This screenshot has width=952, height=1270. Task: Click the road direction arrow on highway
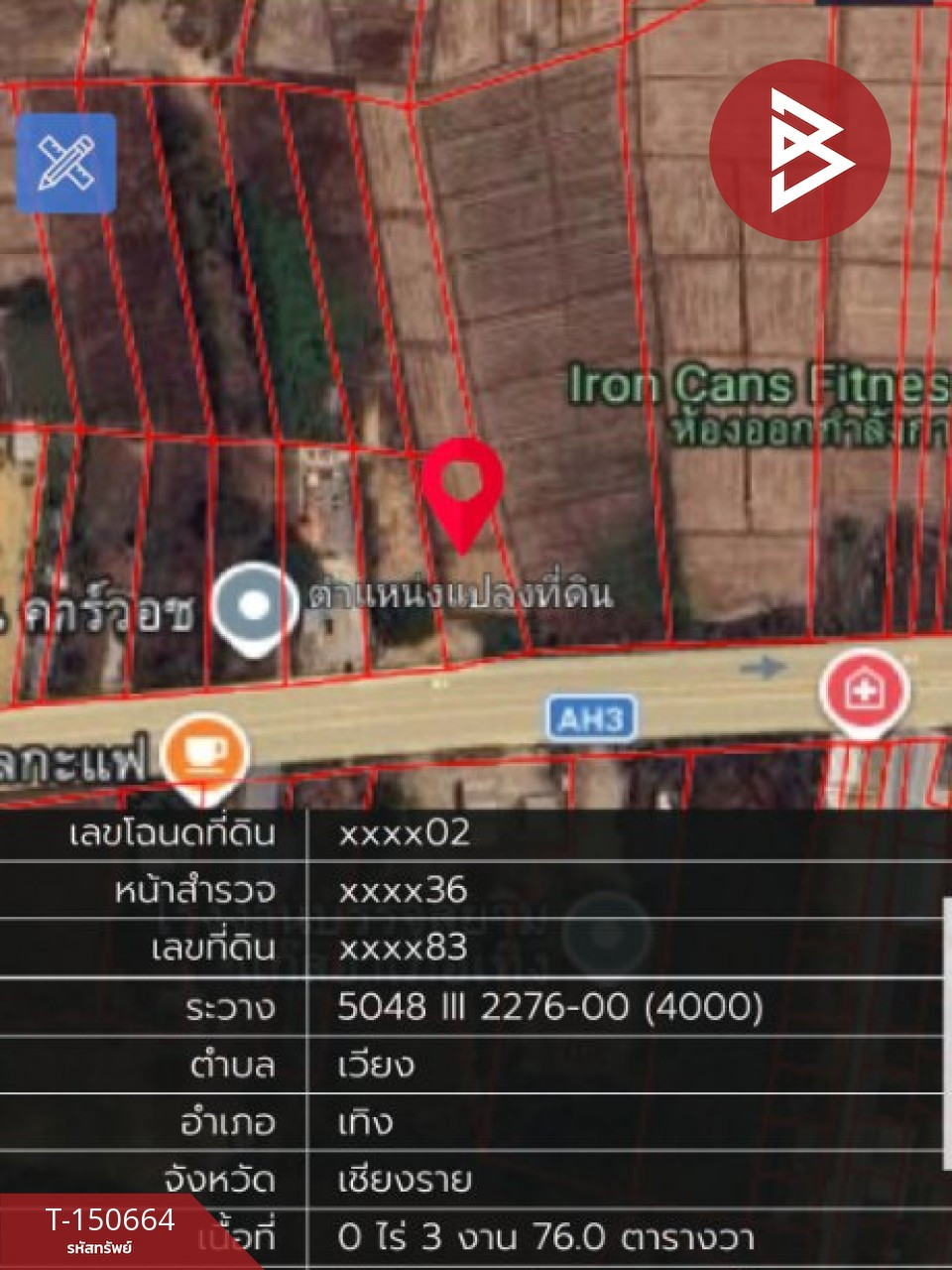pos(763,667)
